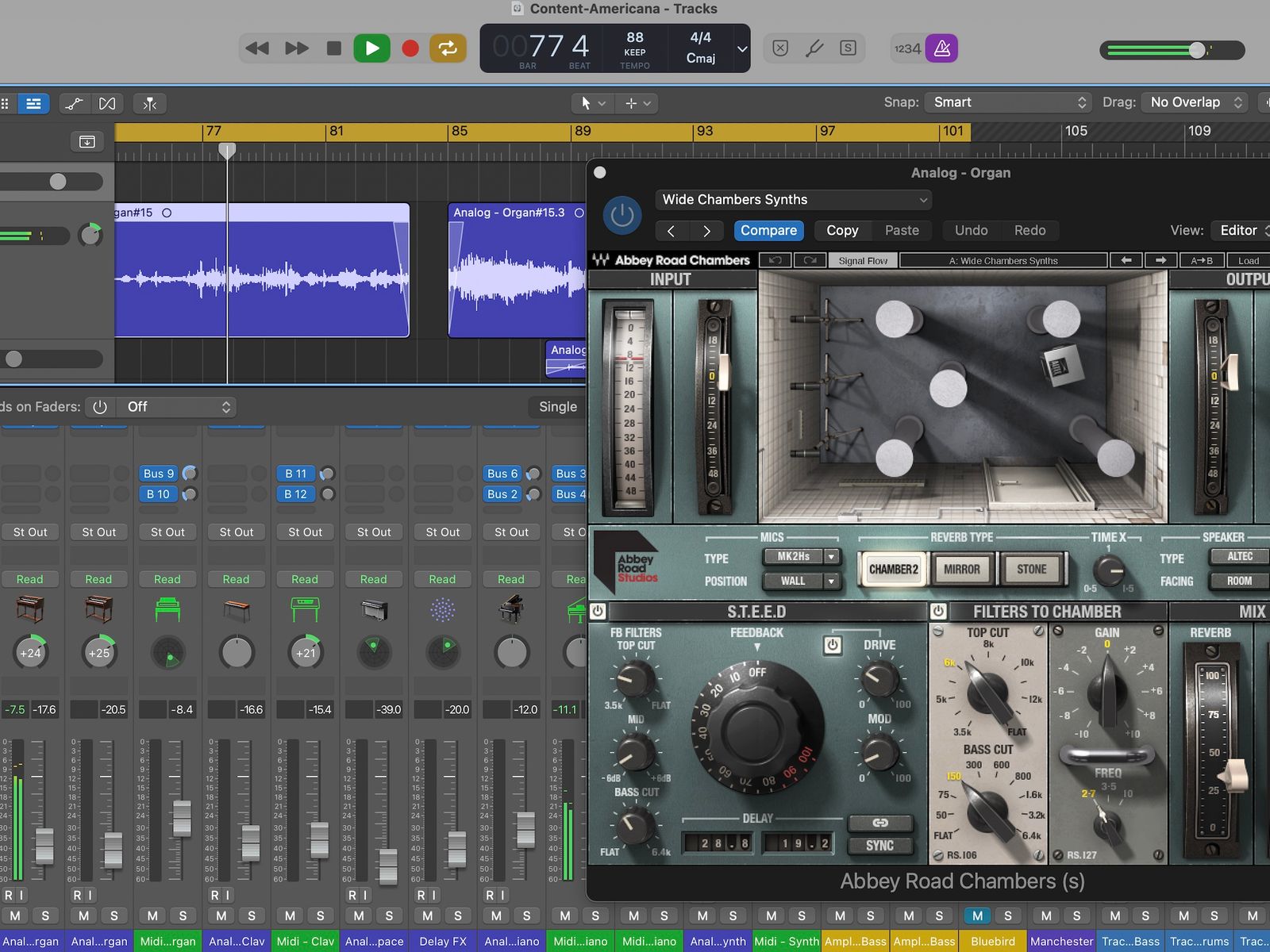Toggle the automation curve view icon
1270x952 pixels.
pyautogui.click(x=74, y=103)
